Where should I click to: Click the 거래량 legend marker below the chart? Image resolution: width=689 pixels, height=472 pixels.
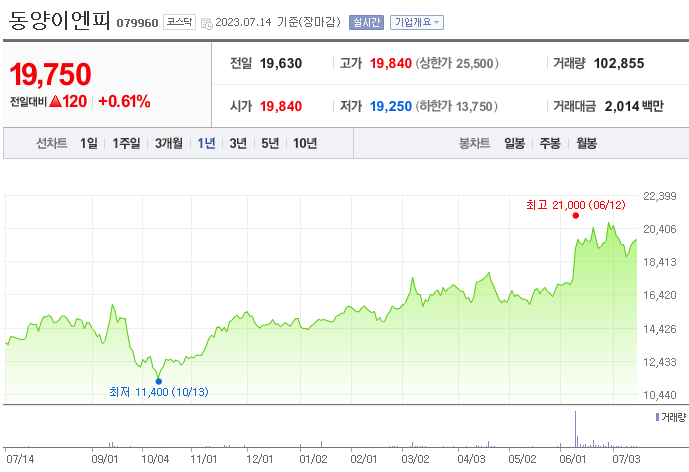pos(657,417)
